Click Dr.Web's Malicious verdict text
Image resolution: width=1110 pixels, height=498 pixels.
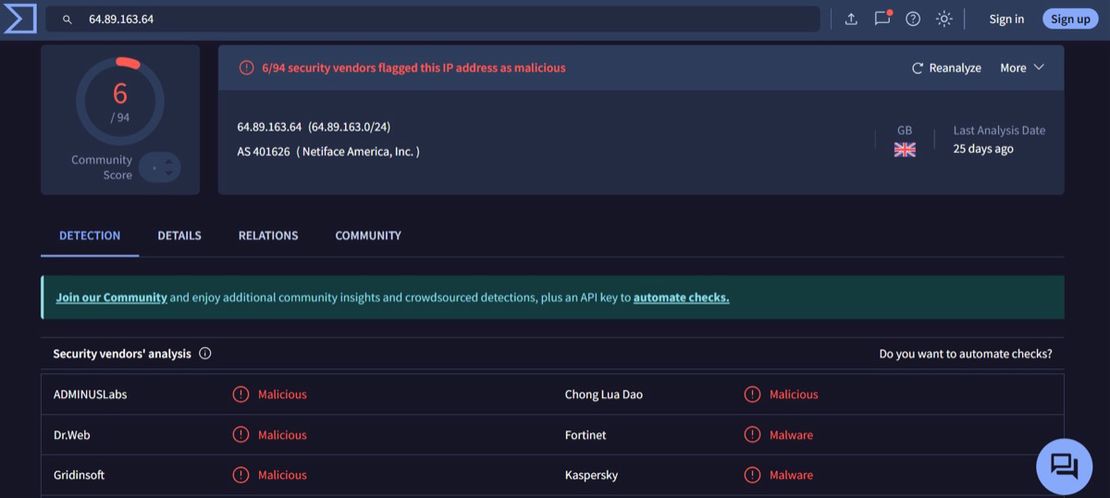pyautogui.click(x=282, y=434)
